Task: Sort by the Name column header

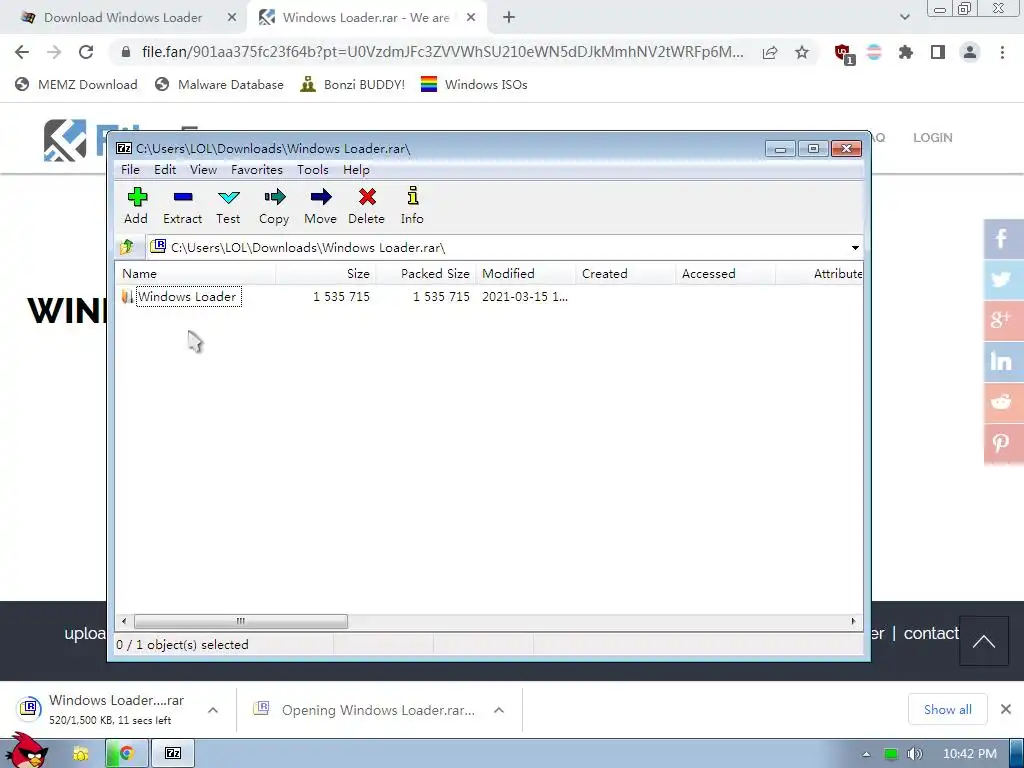Action: tap(195, 274)
